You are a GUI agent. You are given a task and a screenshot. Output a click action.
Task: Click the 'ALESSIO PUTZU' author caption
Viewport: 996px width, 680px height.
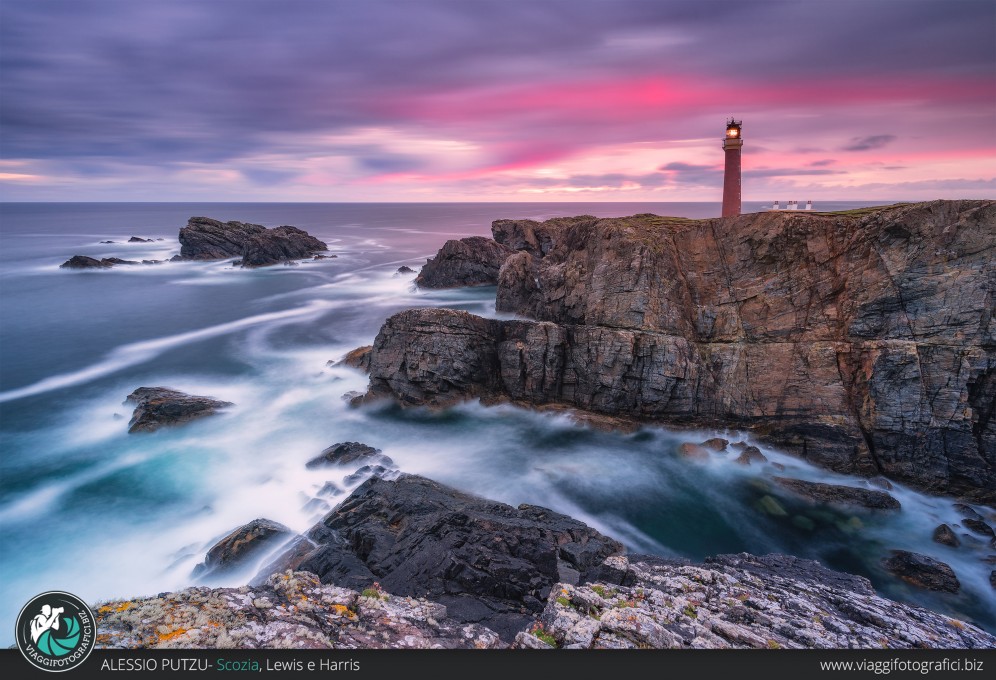(x=154, y=665)
